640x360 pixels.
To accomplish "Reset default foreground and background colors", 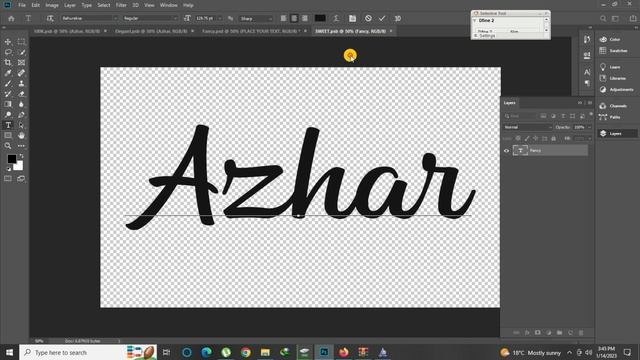I will coord(9,168).
